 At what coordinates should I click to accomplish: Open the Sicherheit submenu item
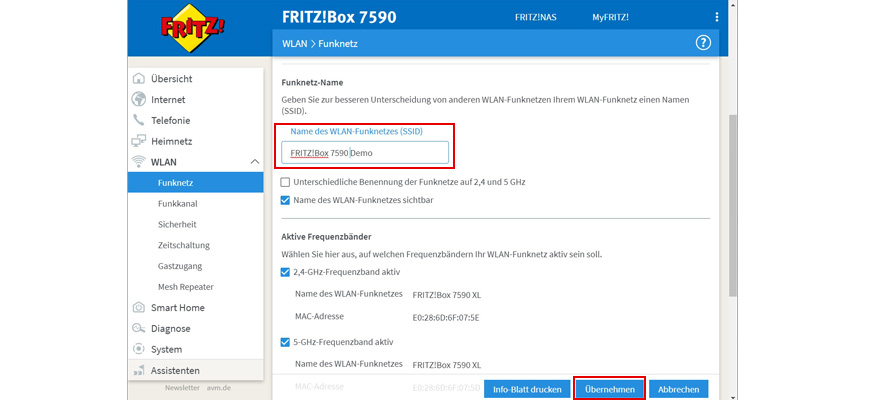[177, 224]
